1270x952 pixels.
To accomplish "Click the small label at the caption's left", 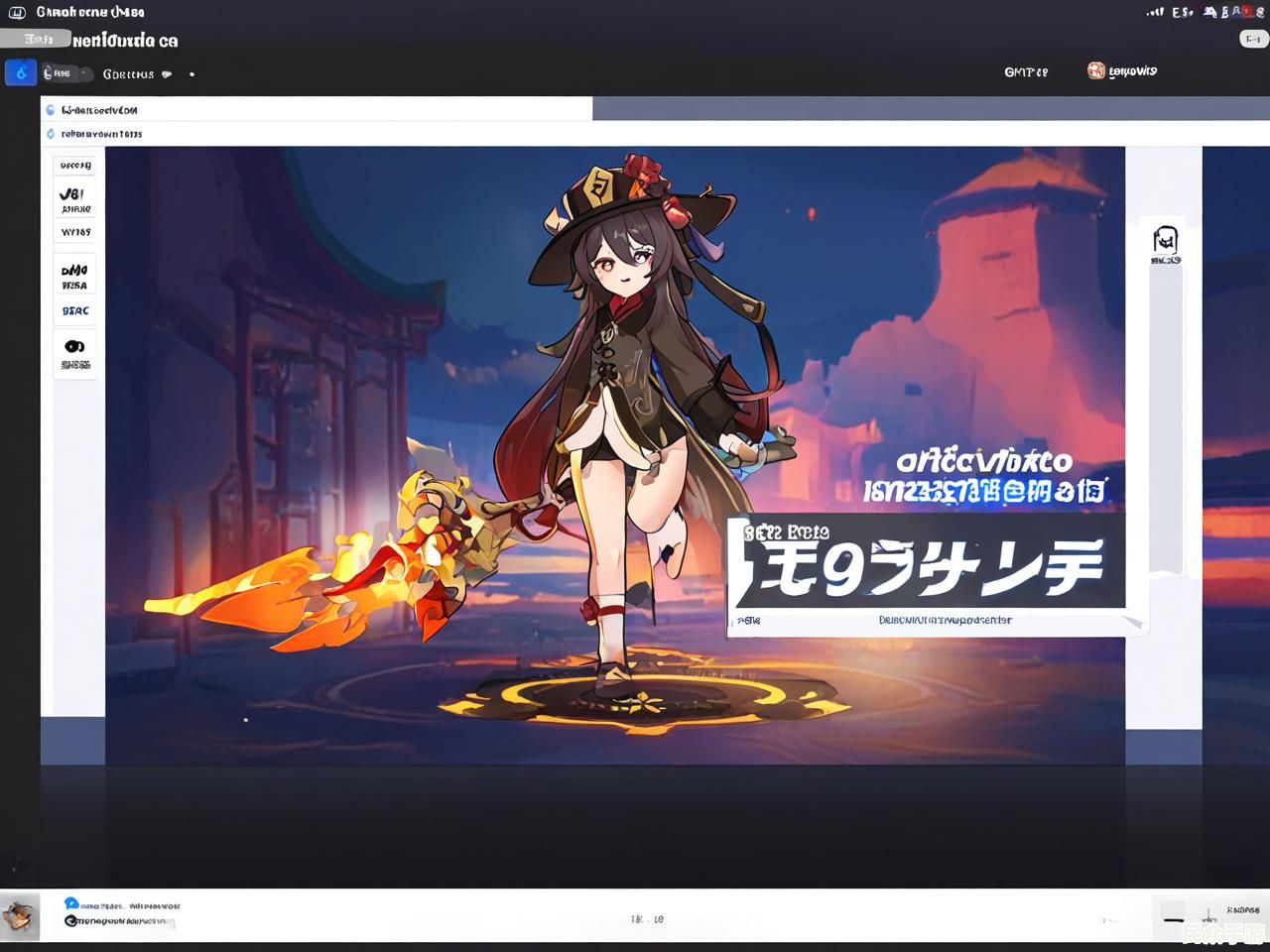I will pyautogui.click(x=748, y=621).
